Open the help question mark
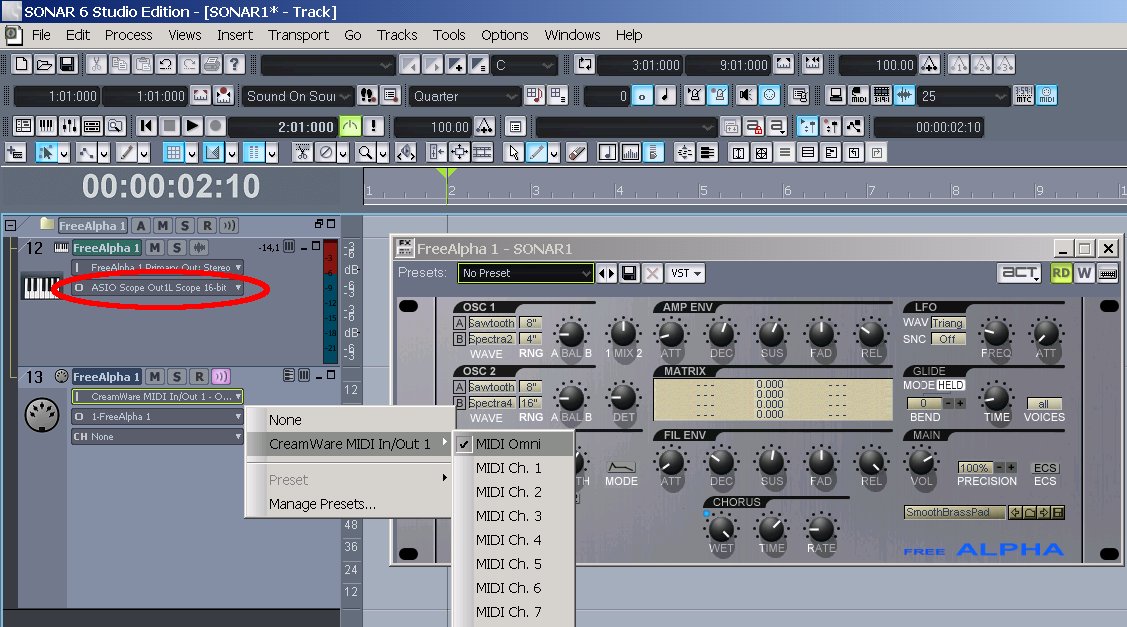Screen dimensions: 1127x627 [234, 65]
